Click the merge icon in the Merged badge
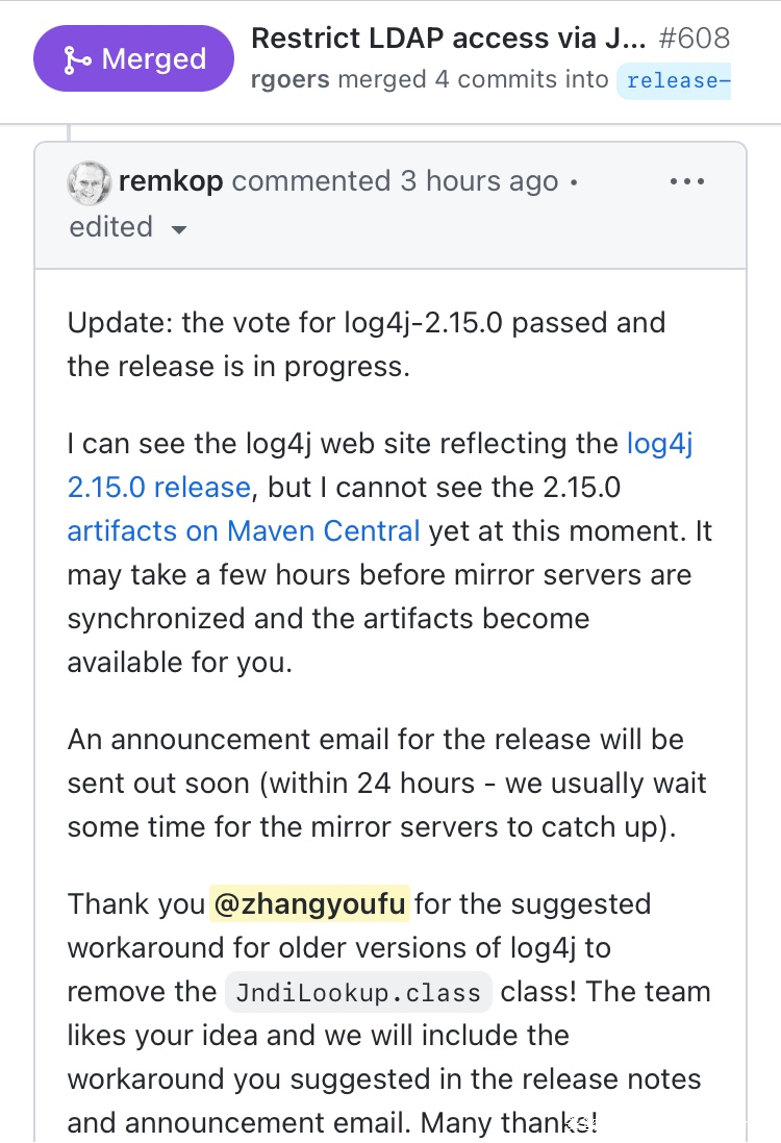781x1143 pixels. point(76,59)
